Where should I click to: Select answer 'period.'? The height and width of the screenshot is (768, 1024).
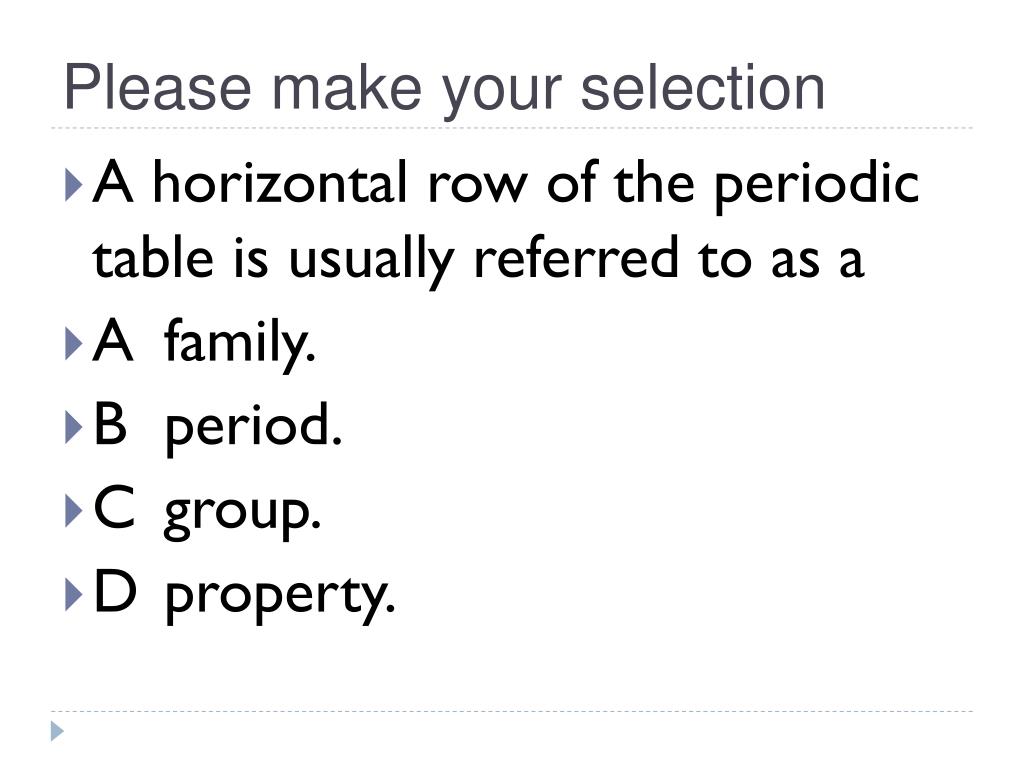point(253,426)
